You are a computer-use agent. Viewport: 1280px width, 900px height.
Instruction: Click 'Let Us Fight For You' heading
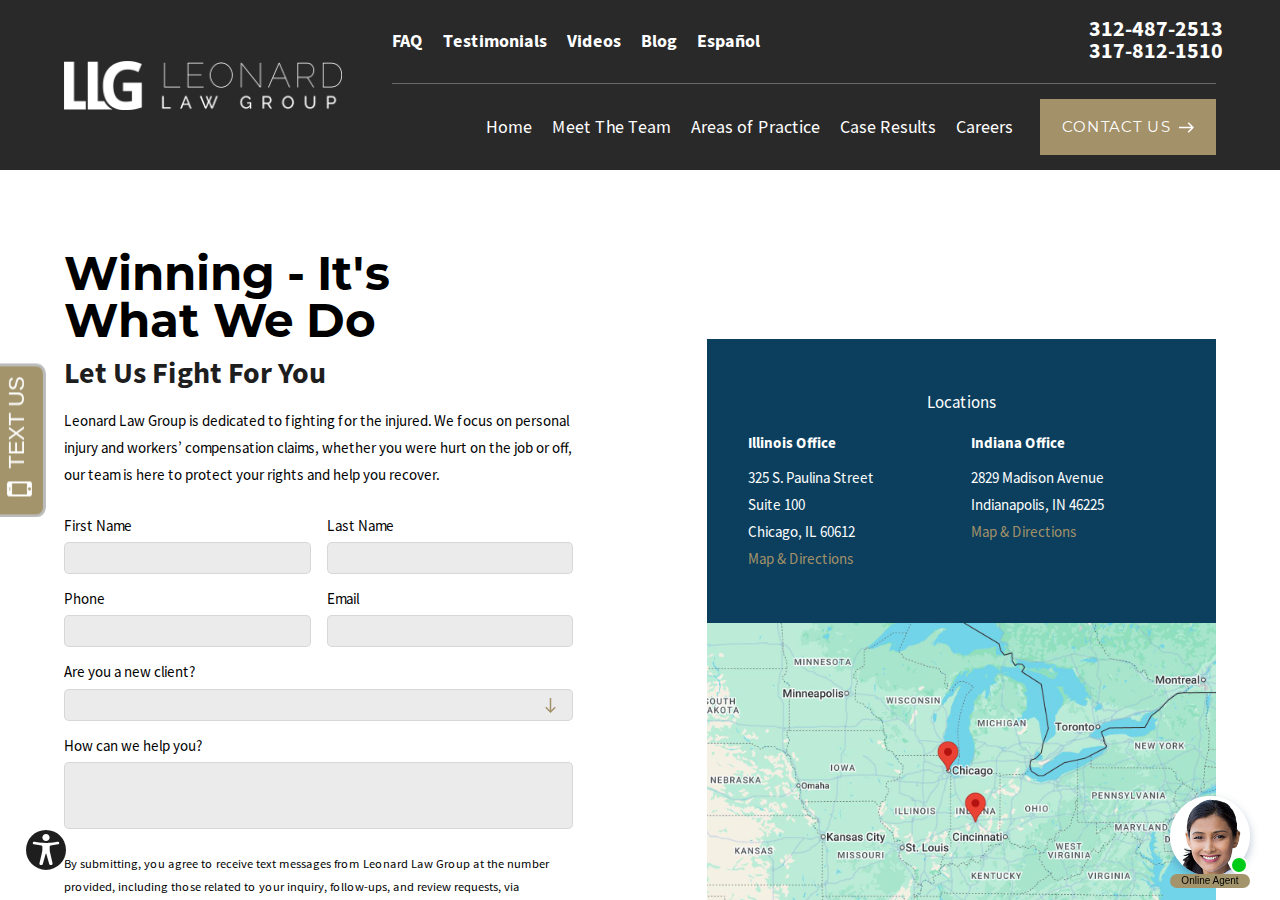(195, 373)
